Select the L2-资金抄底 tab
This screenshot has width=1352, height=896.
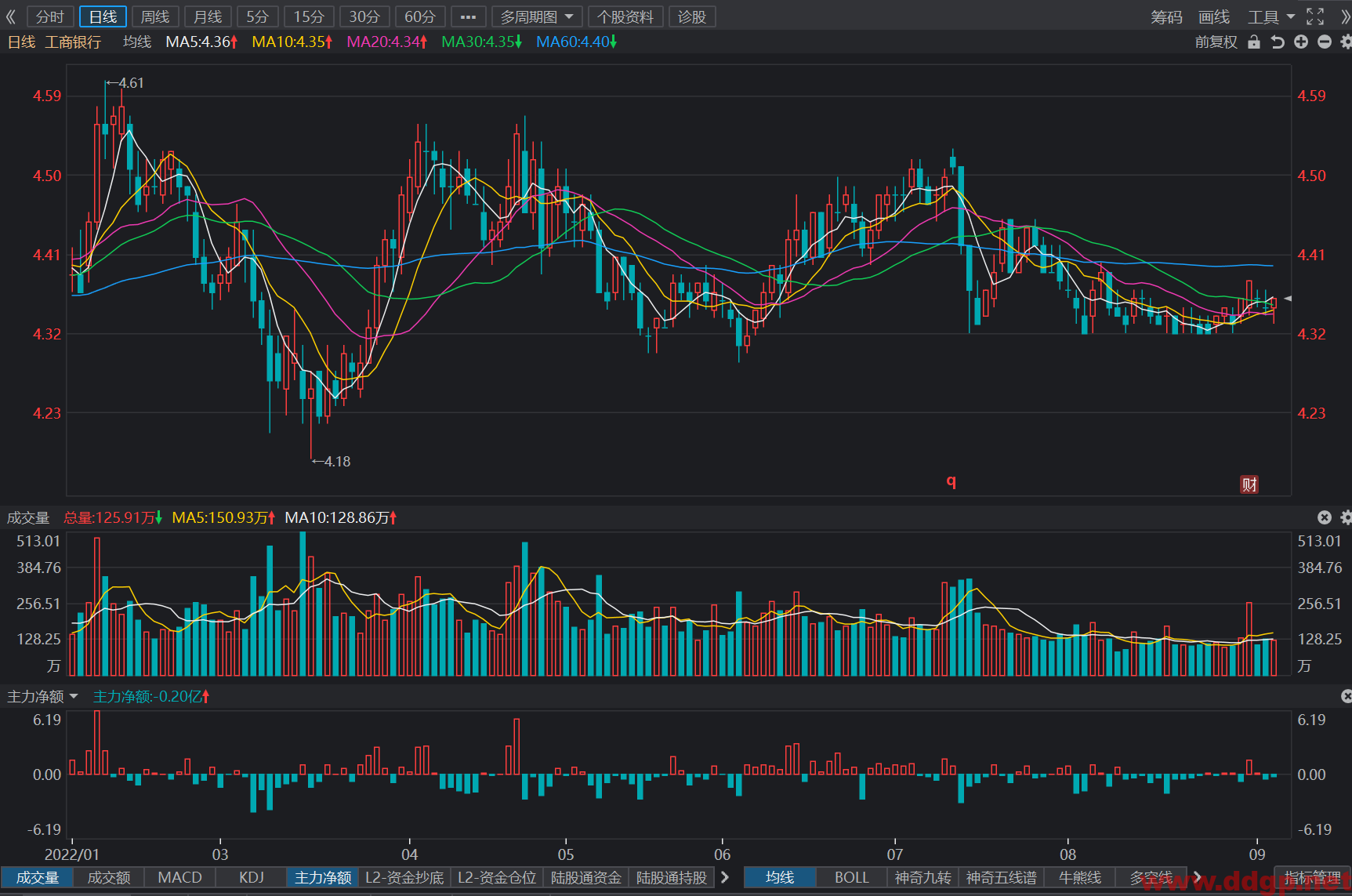[404, 877]
